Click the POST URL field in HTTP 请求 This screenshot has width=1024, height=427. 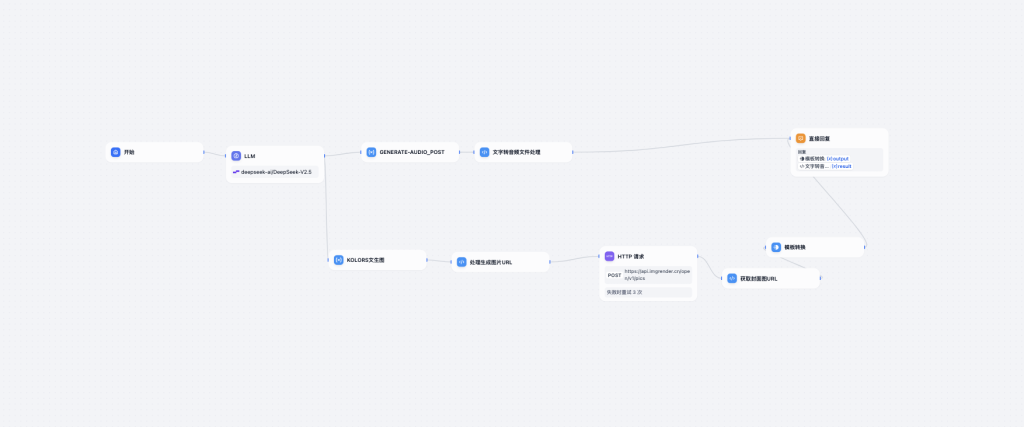click(657, 274)
